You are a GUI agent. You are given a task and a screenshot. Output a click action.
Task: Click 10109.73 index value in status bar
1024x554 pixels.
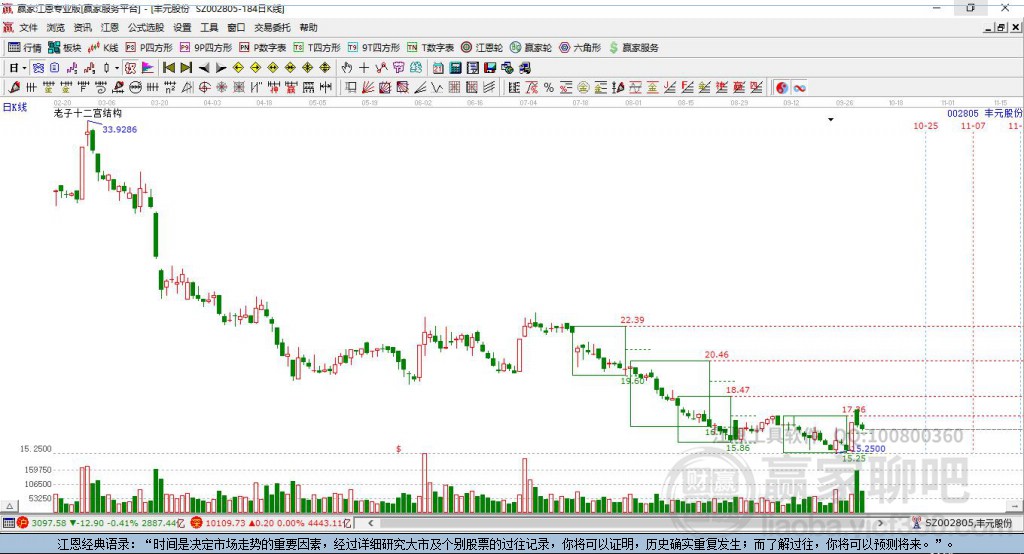point(225,523)
